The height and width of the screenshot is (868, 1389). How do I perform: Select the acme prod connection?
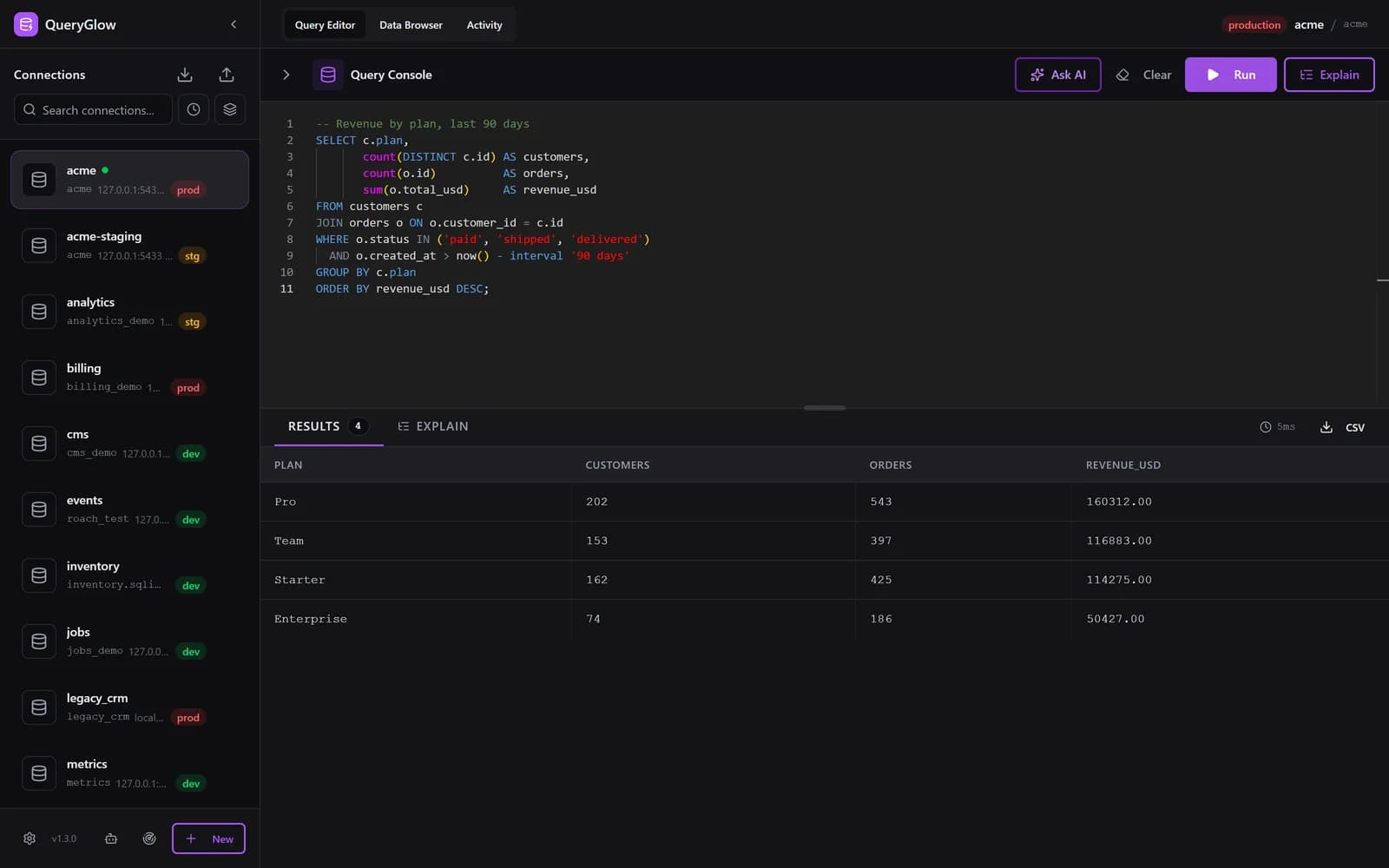click(129, 180)
